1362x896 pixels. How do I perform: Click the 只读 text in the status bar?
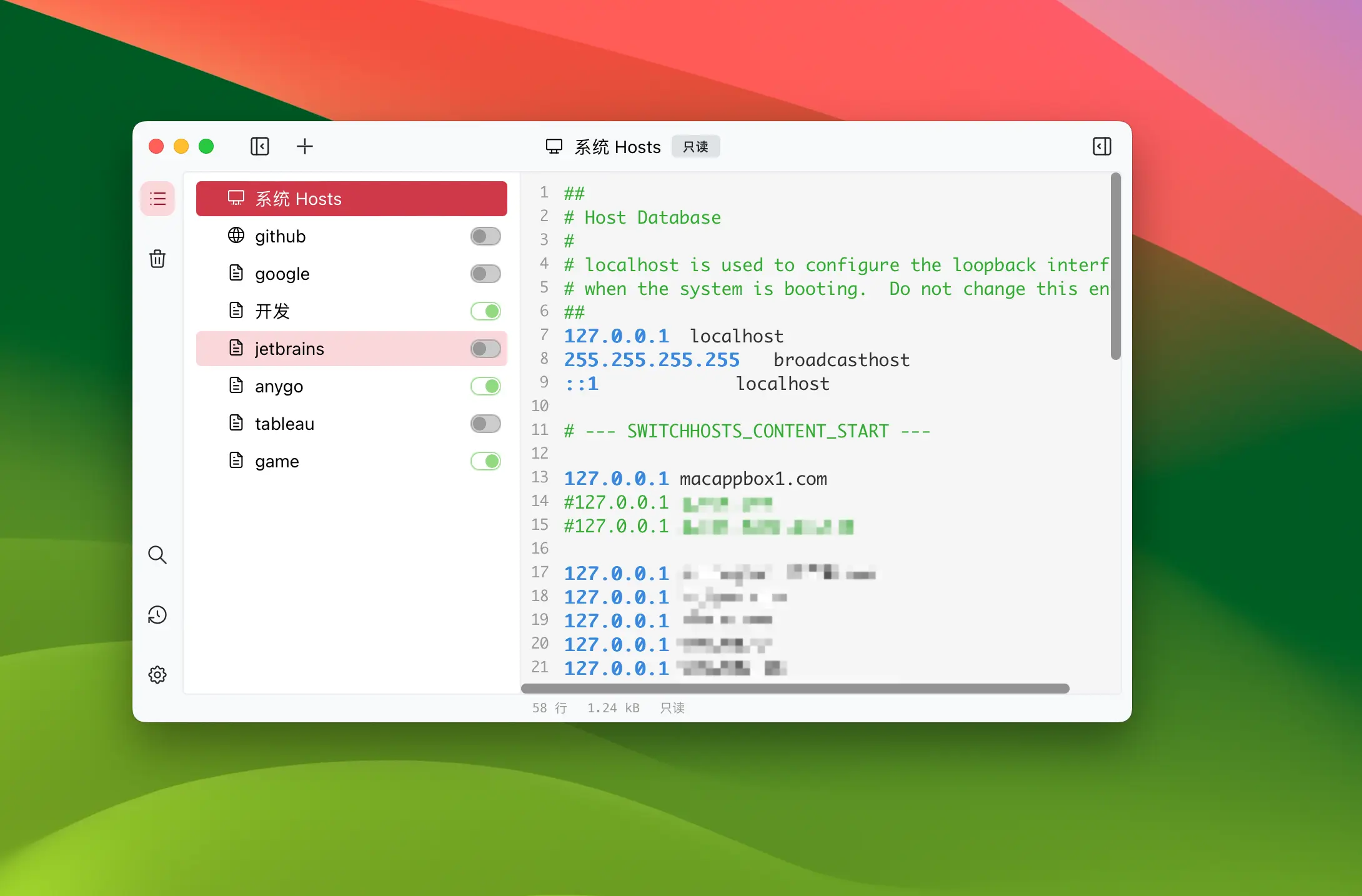[x=673, y=708]
